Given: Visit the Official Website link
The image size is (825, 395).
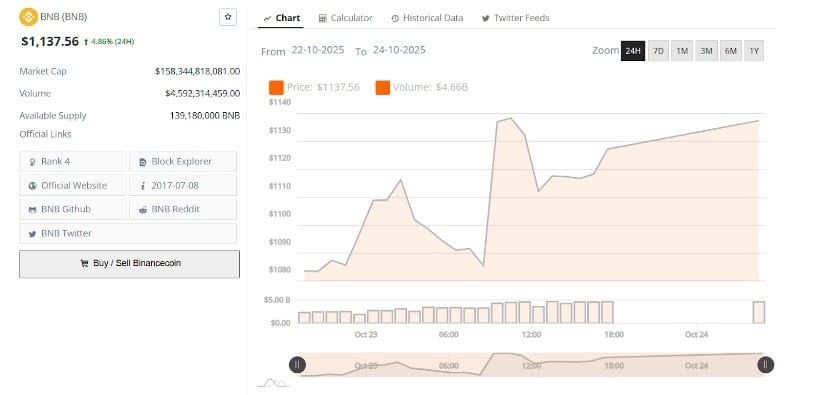Looking at the screenshot, I should click(x=73, y=185).
